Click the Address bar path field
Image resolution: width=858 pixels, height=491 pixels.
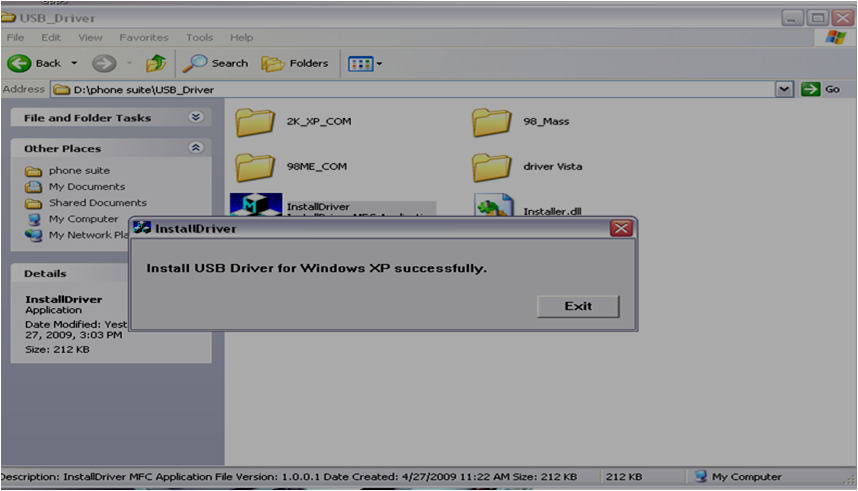click(x=413, y=90)
